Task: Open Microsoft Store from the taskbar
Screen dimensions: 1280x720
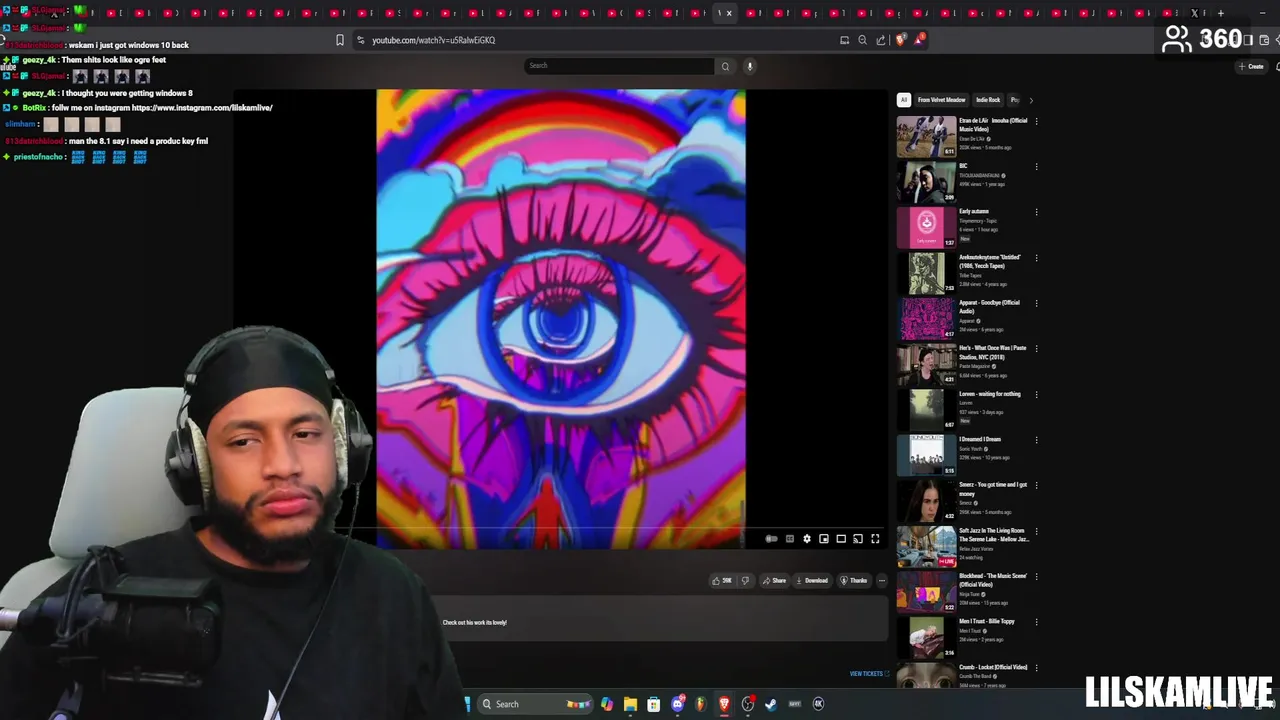Action: click(654, 704)
